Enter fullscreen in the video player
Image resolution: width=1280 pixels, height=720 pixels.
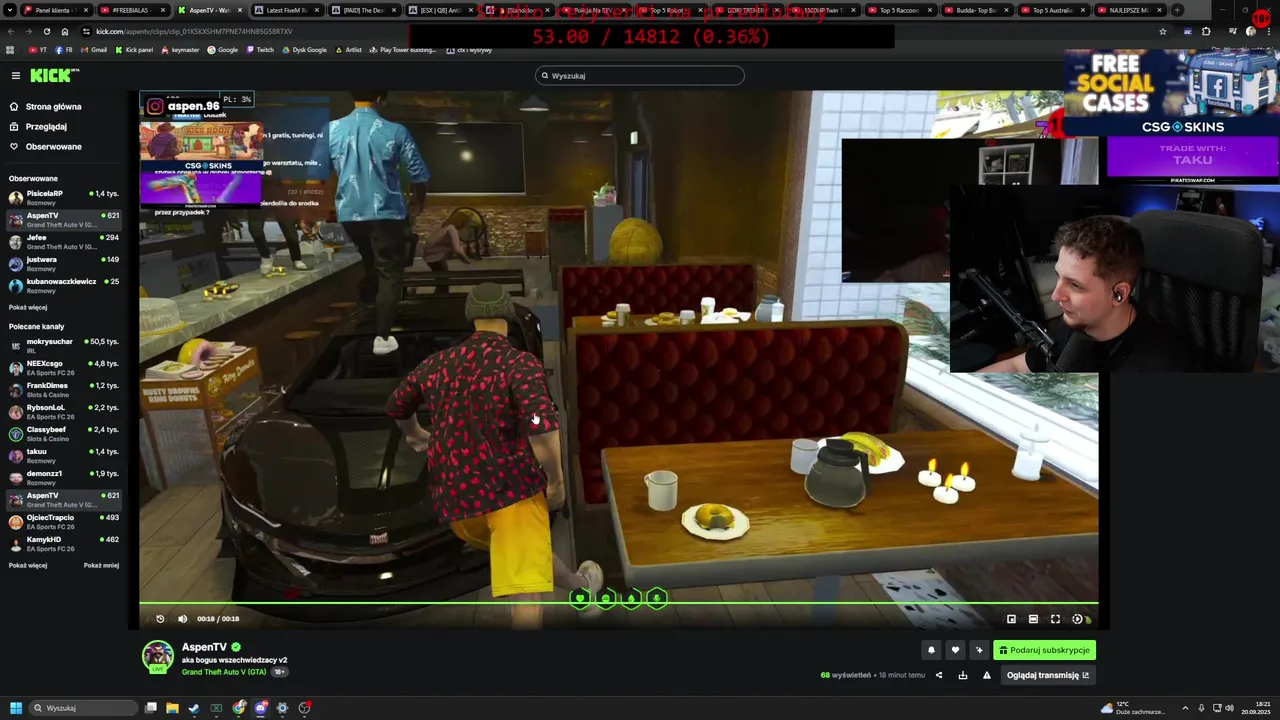click(1055, 619)
